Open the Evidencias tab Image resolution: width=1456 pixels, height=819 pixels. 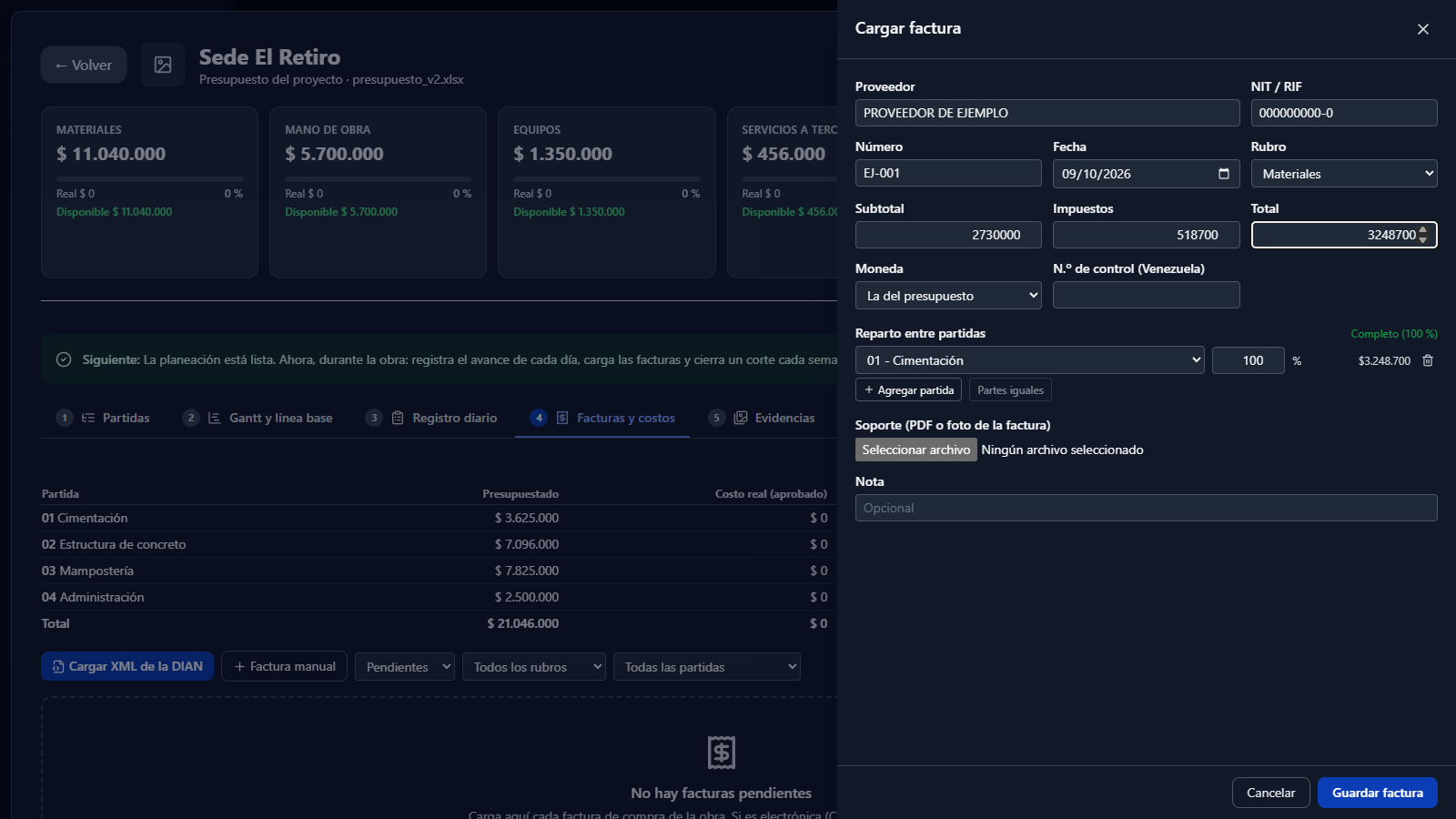(x=762, y=418)
